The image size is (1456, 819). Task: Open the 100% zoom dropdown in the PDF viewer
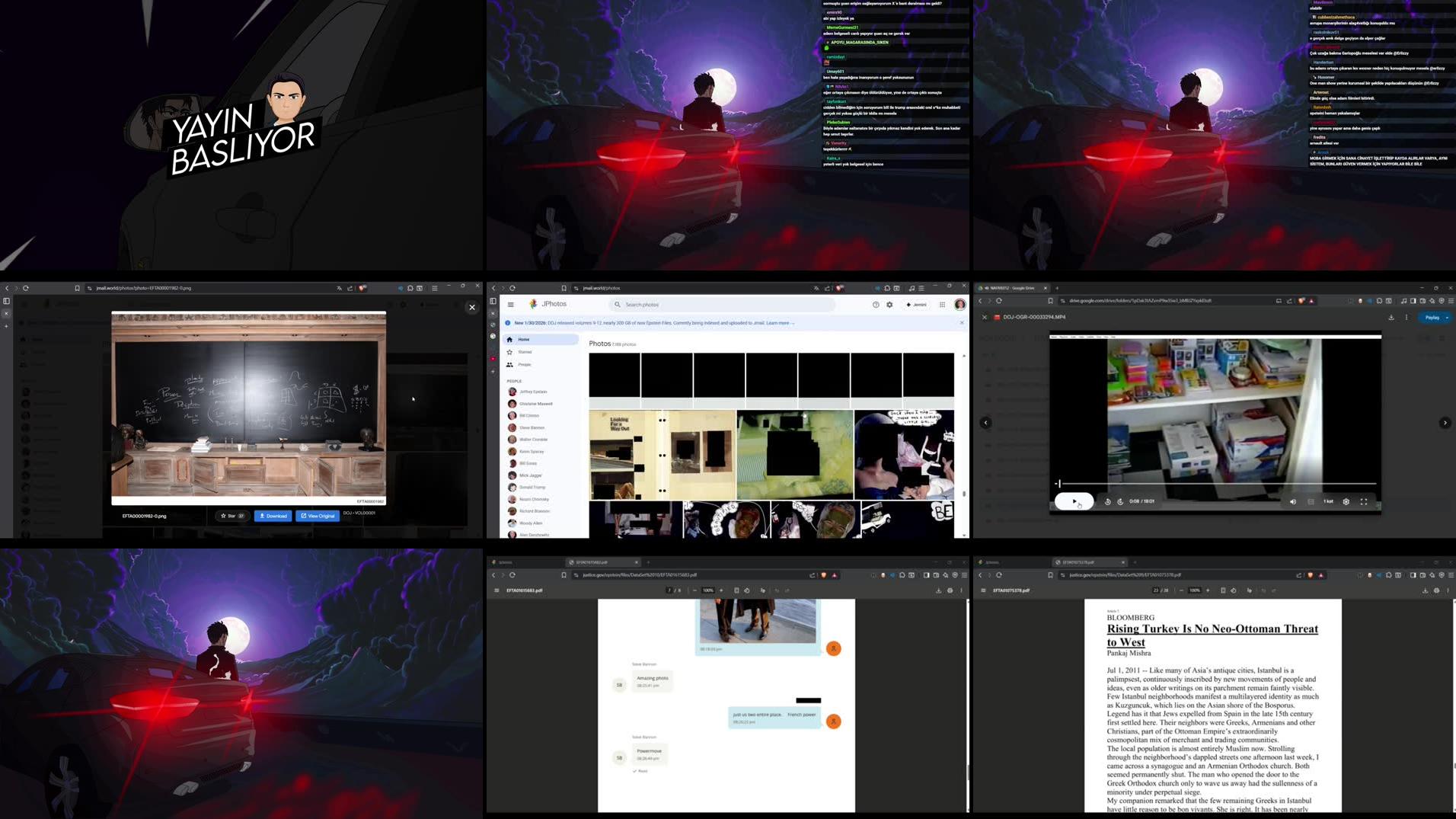point(707,590)
